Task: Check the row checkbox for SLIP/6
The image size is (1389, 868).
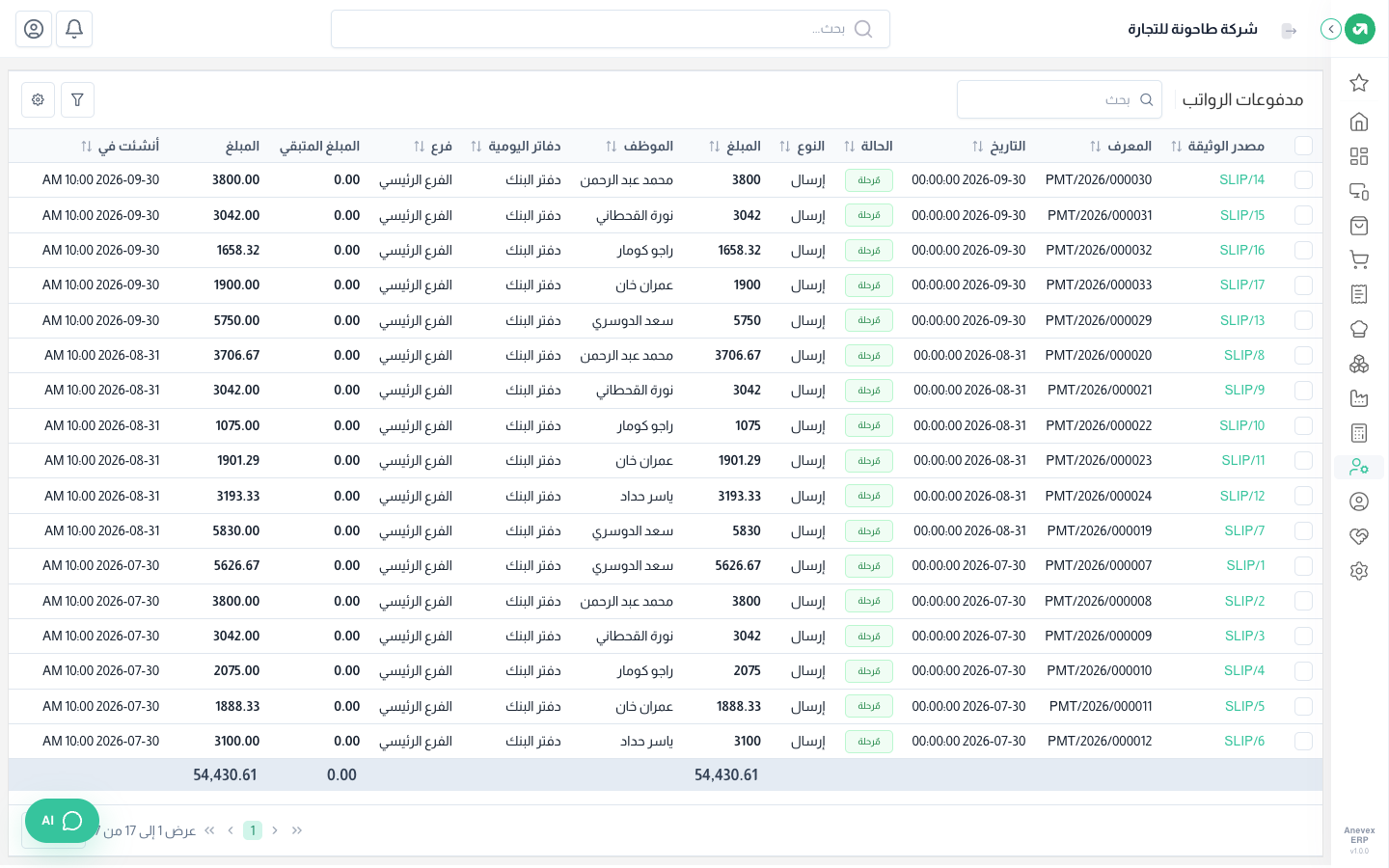Action: pos(1303,741)
